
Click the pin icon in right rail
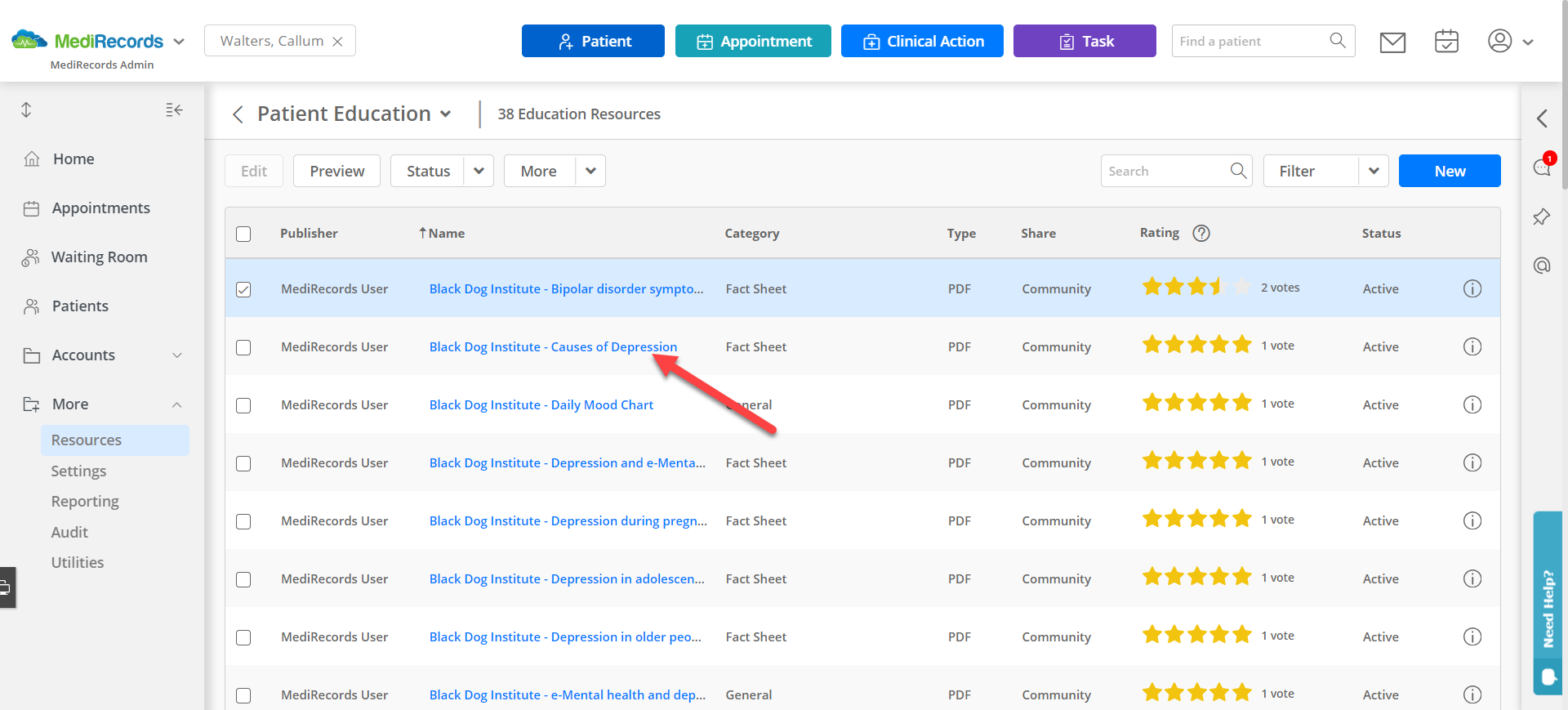point(1542,217)
